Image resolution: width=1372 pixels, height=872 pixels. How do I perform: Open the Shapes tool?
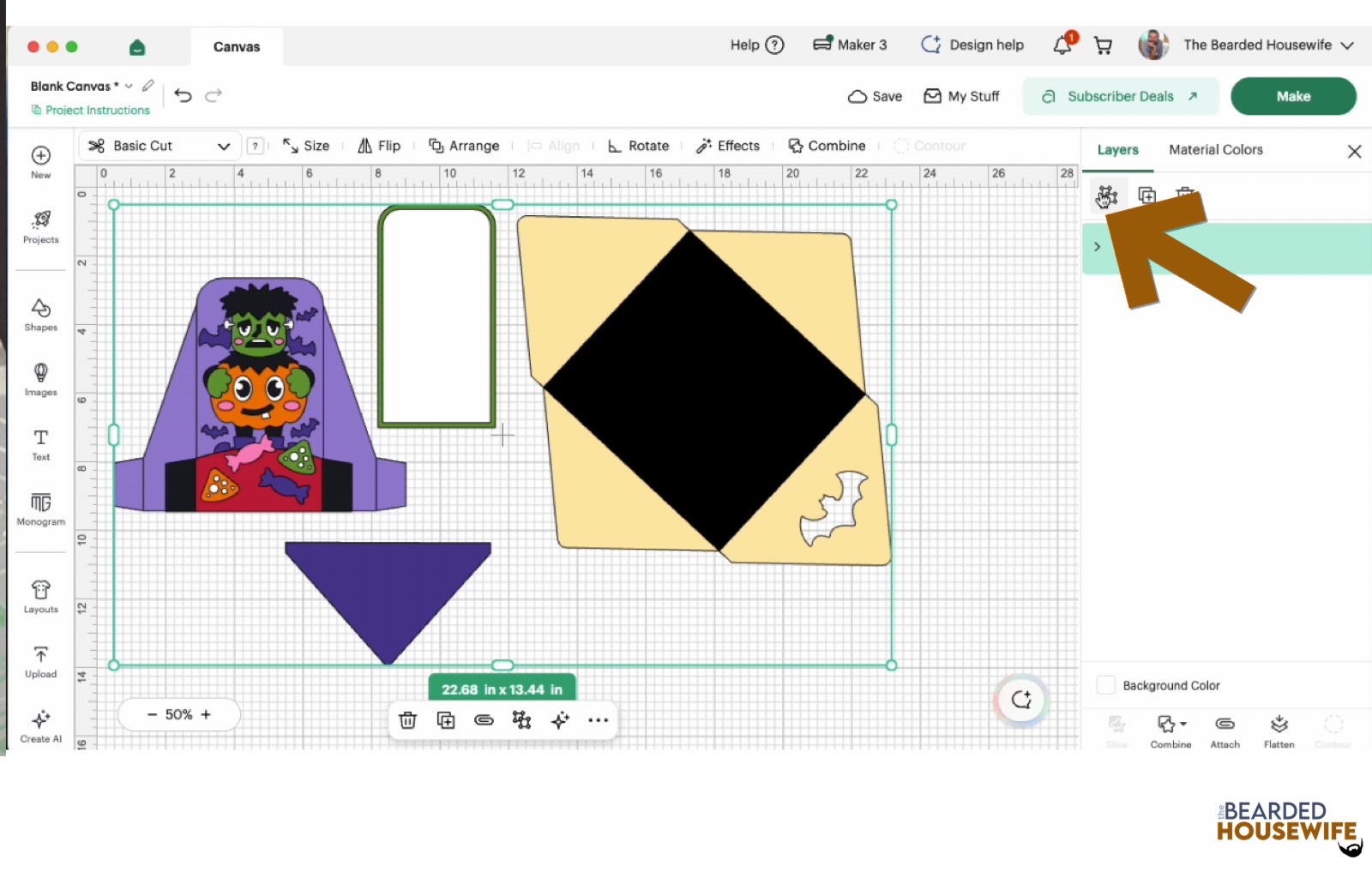point(40,315)
